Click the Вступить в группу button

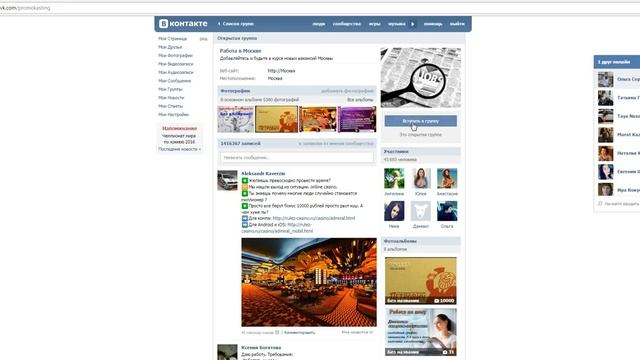pyautogui.click(x=420, y=121)
